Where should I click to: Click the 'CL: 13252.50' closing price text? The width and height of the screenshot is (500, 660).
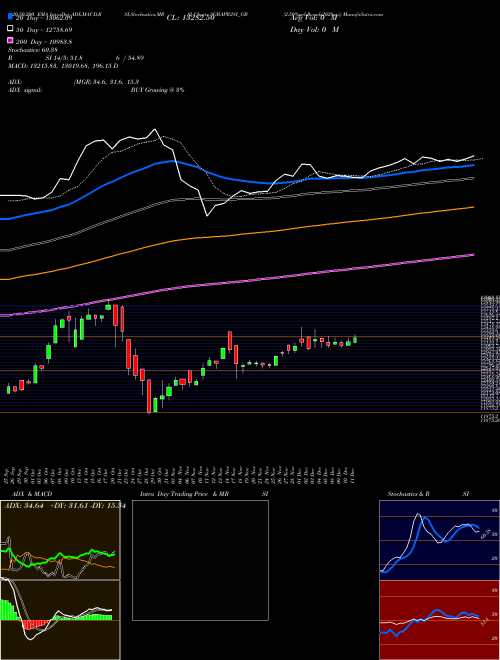[x=191, y=18]
